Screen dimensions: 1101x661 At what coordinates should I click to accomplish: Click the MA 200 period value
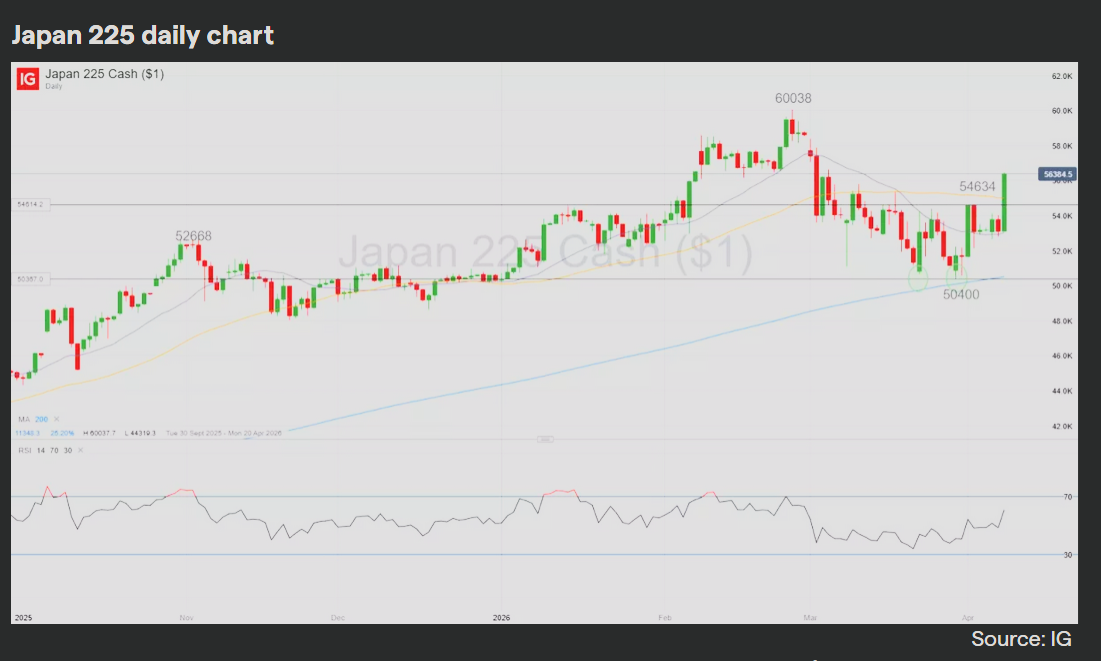pyautogui.click(x=41, y=418)
